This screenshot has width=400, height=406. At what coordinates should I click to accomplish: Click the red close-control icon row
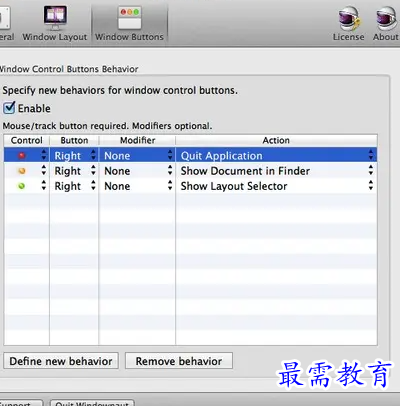pos(22,155)
